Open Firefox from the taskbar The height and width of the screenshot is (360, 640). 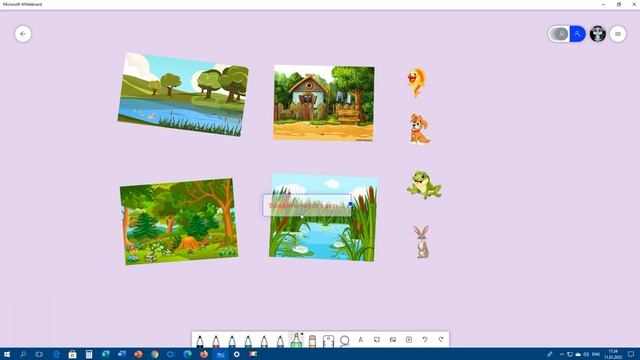point(204,354)
